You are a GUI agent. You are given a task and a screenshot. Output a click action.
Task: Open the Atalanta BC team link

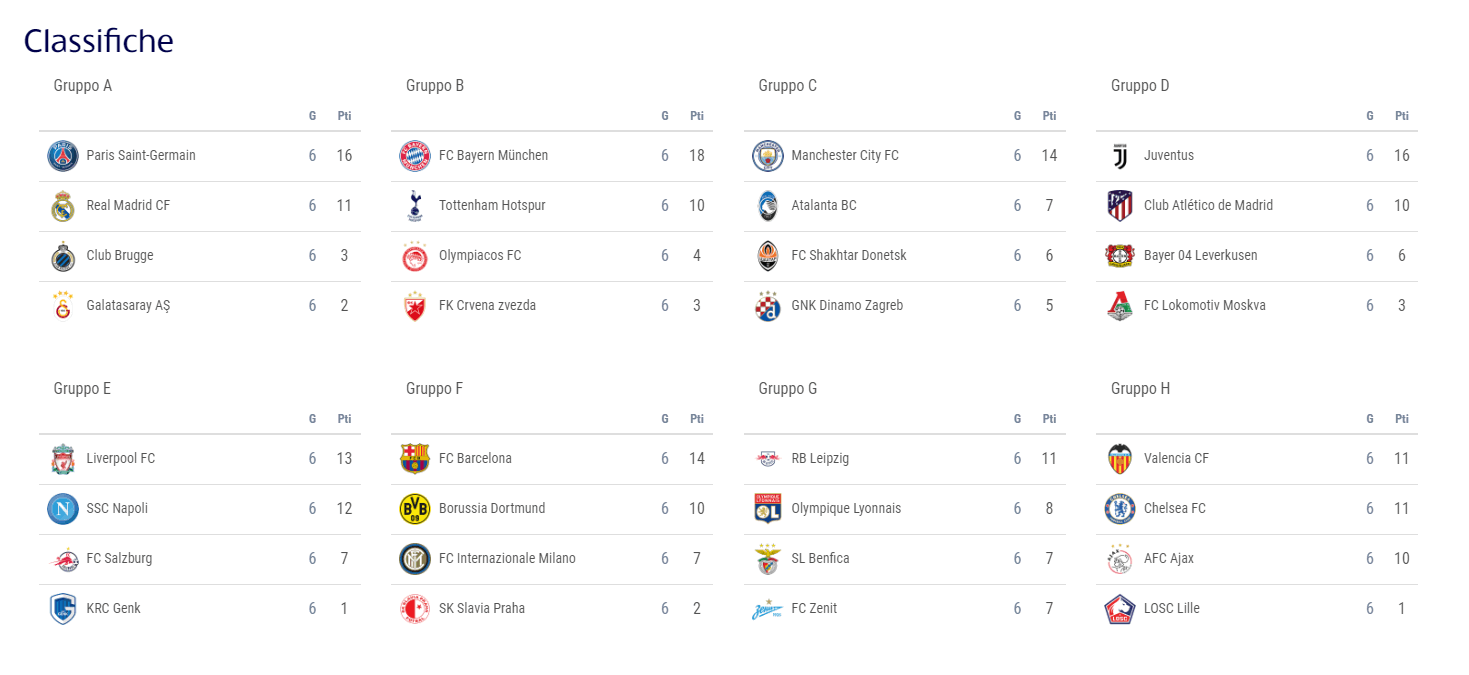(x=824, y=205)
